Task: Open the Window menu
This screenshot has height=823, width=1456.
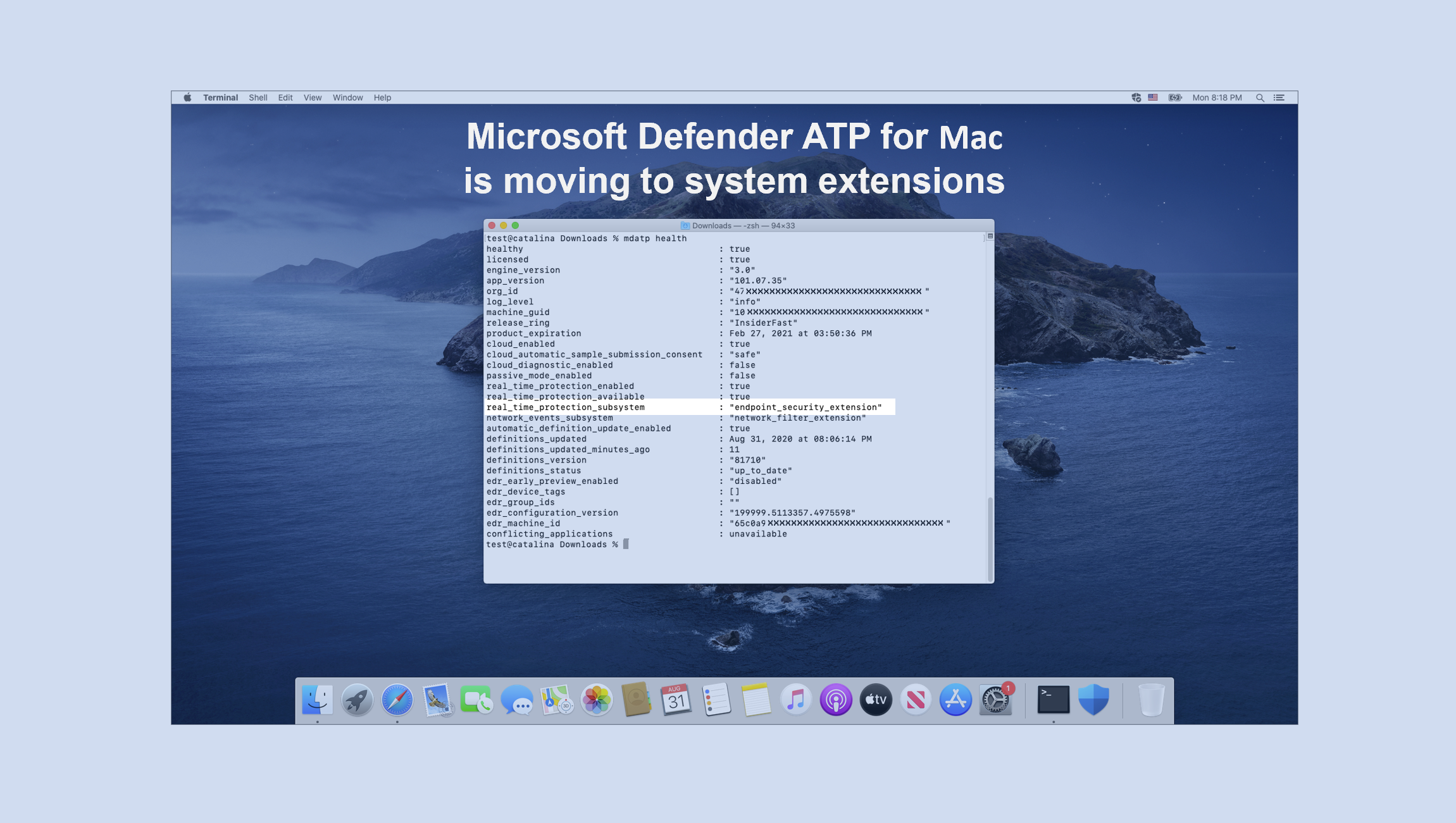Action: 347,97
